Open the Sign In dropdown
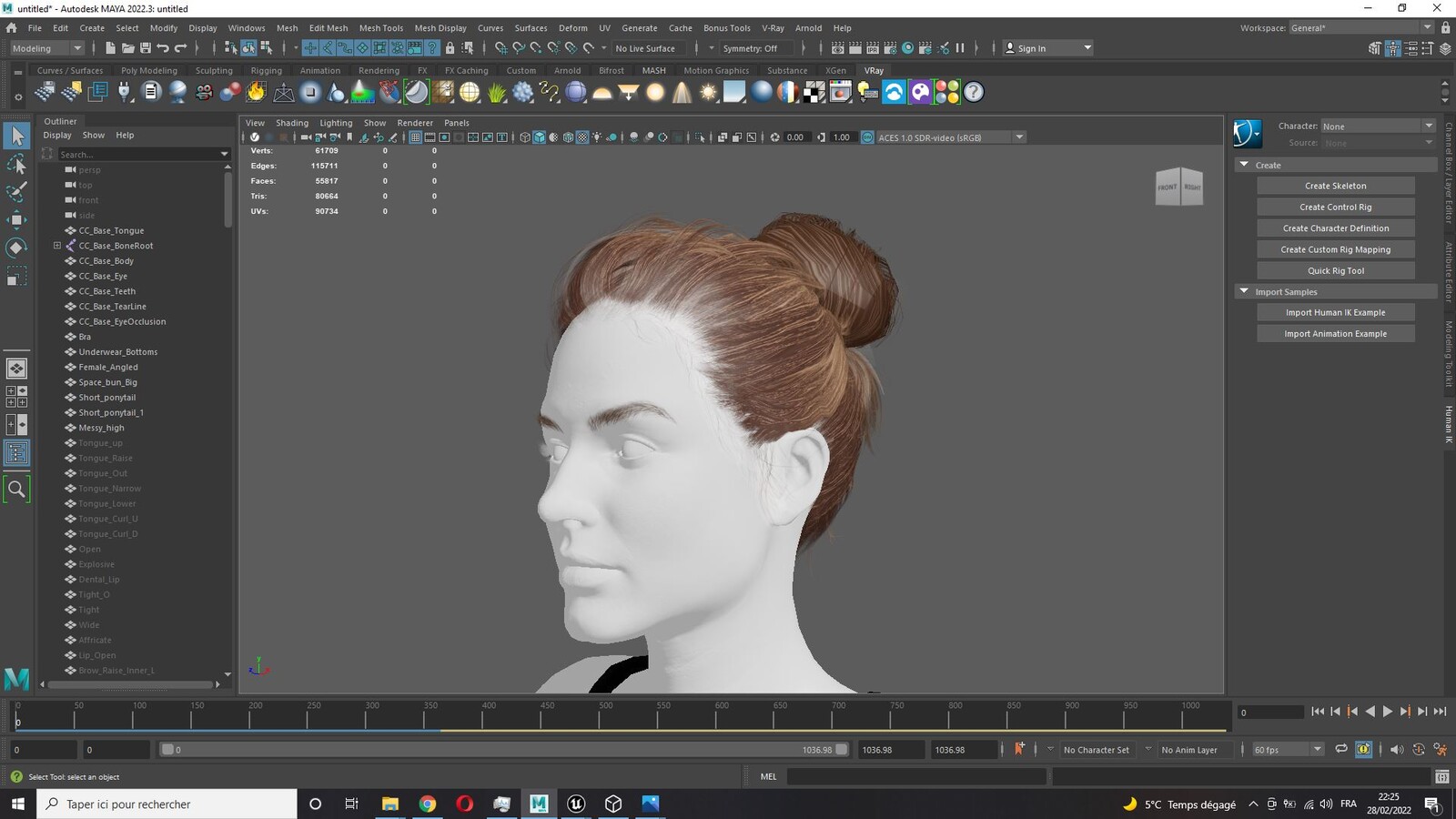This screenshot has height=819, width=1456. point(1048,48)
